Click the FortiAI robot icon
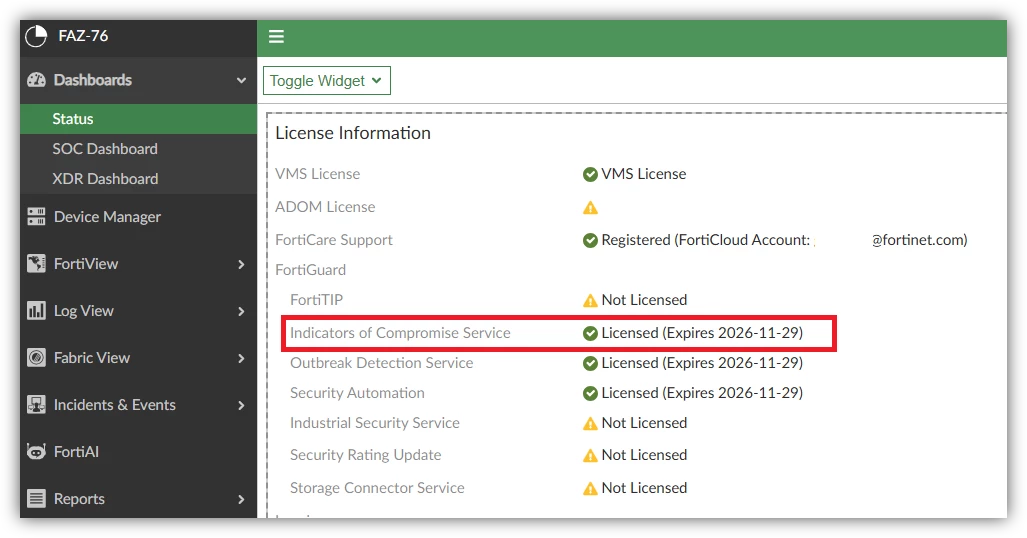Image resolution: width=1027 pixels, height=538 pixels. (36, 452)
